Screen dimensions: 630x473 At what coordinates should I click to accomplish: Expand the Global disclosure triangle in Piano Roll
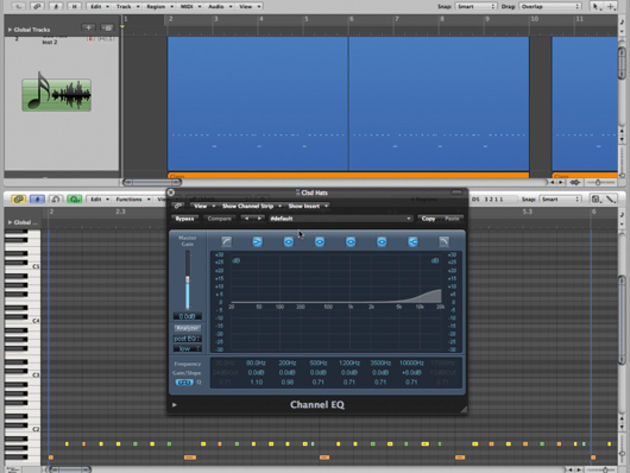(9, 222)
